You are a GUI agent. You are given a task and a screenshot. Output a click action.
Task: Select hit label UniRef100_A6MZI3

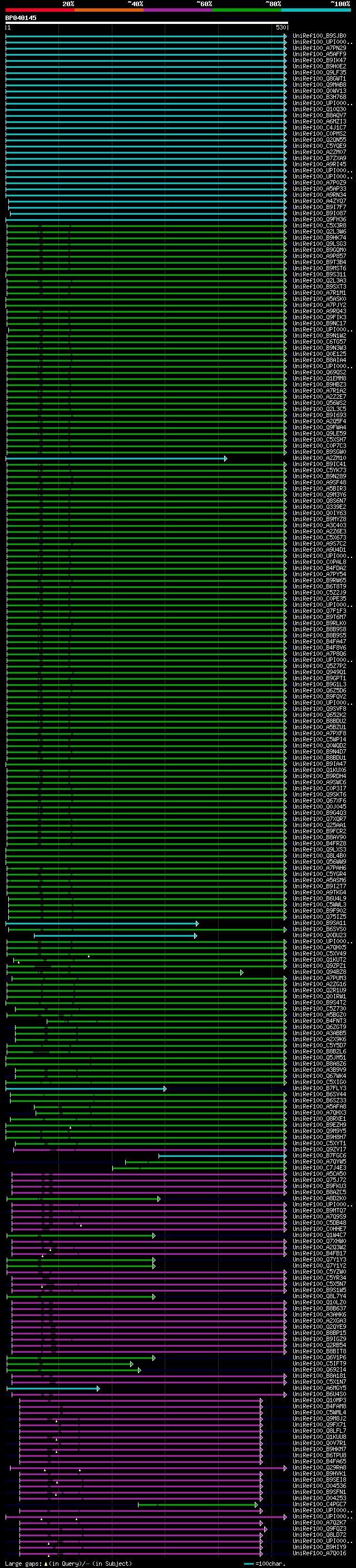pyautogui.click(x=319, y=122)
